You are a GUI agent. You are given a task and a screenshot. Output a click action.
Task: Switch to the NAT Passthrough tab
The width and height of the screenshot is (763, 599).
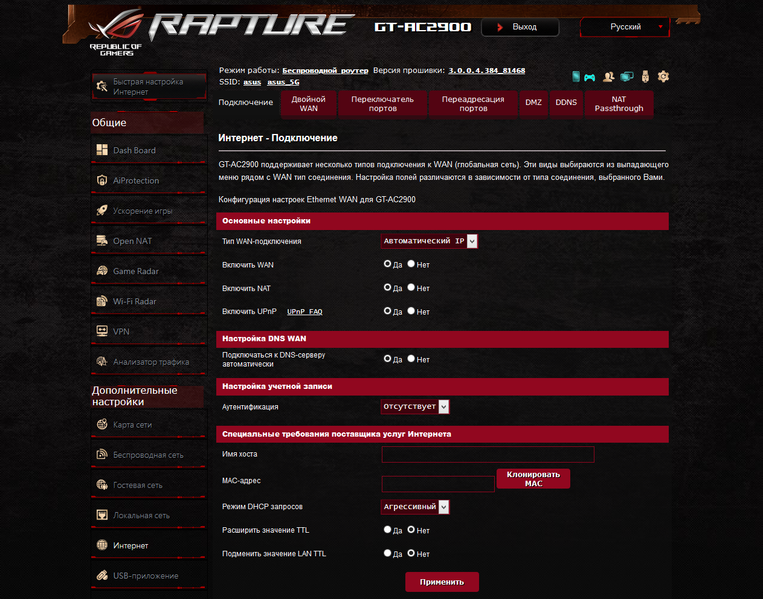click(x=619, y=104)
